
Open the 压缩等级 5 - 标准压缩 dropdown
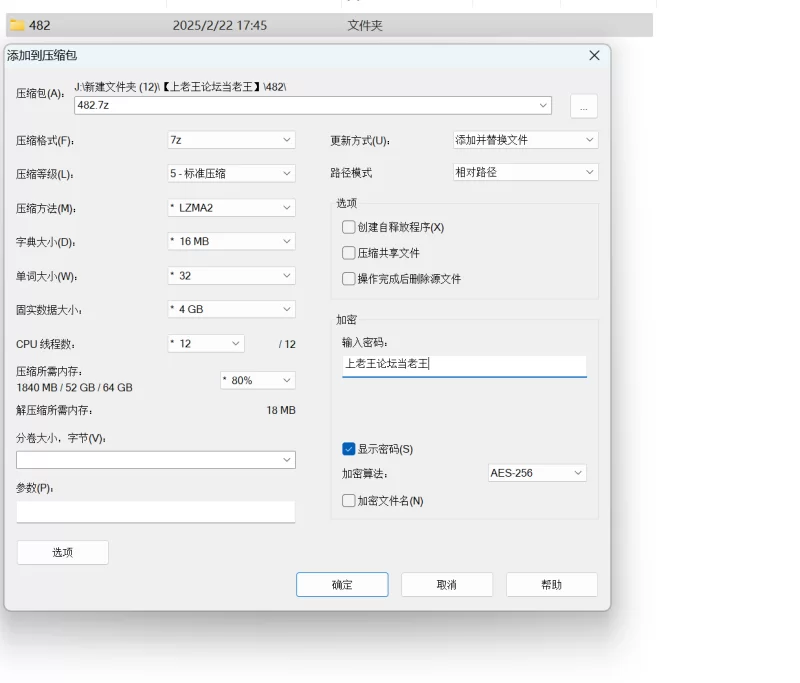(x=231, y=173)
